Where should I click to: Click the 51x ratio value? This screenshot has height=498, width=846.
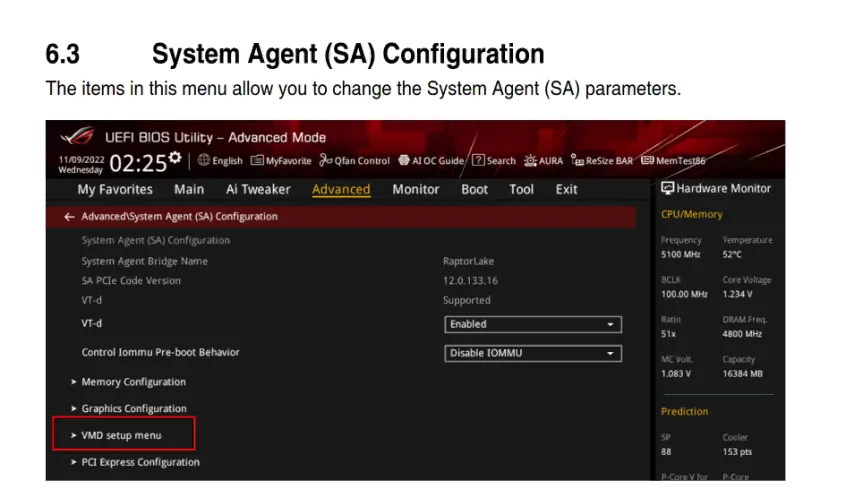coord(668,335)
